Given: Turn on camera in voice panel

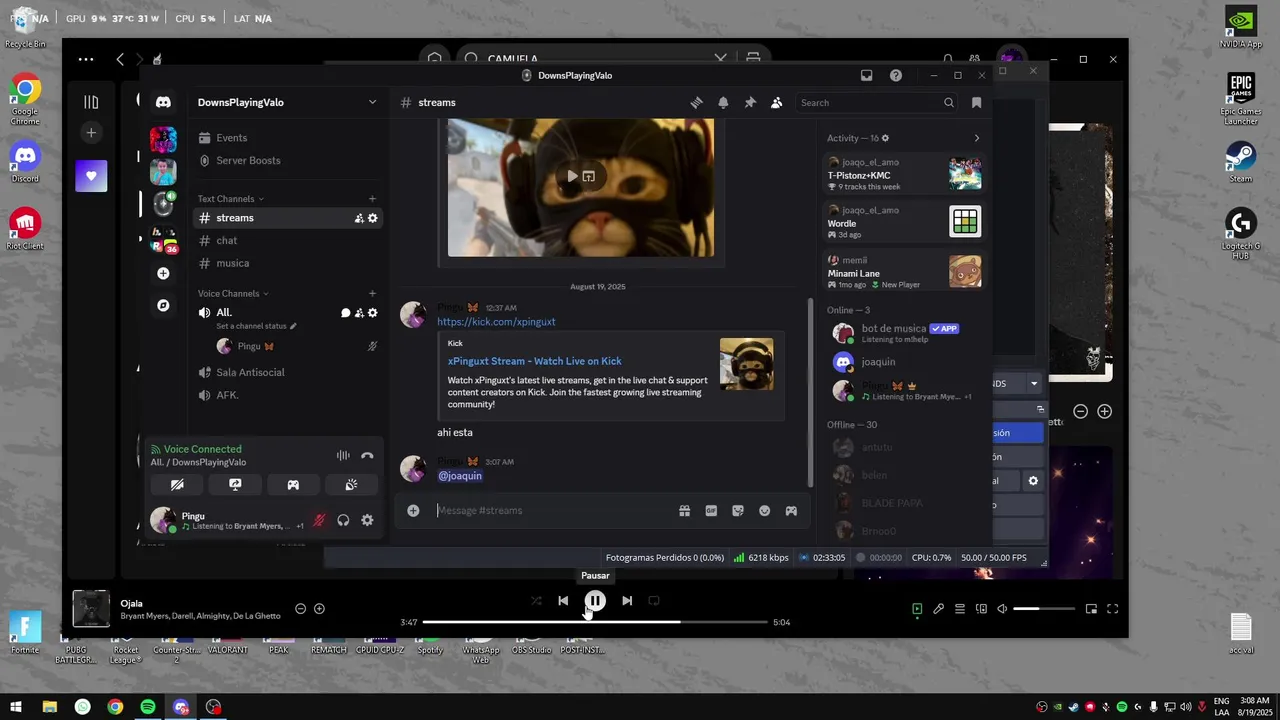Looking at the screenshot, I should coord(177,484).
